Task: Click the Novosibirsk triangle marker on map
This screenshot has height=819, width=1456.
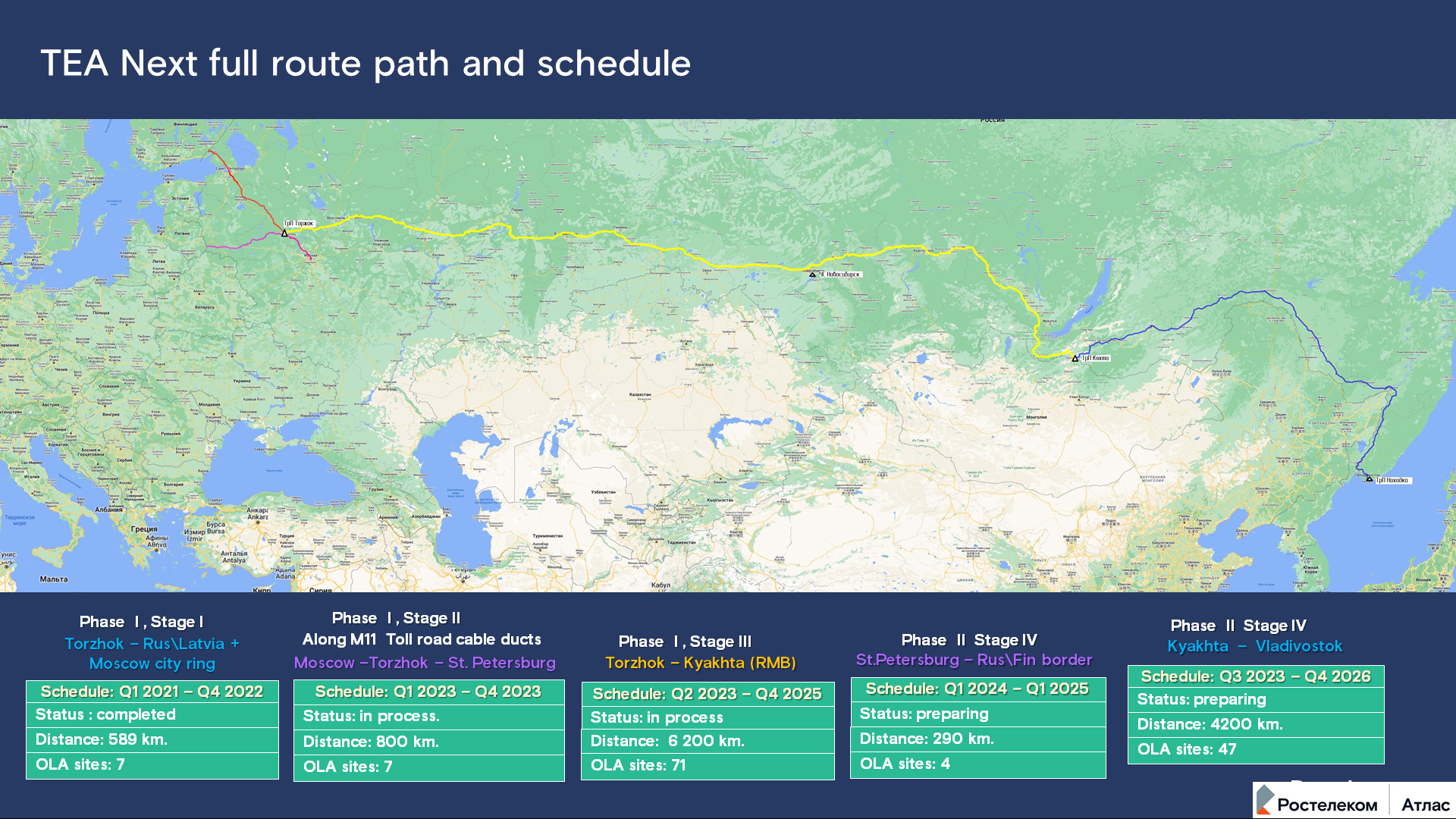Action: click(812, 275)
